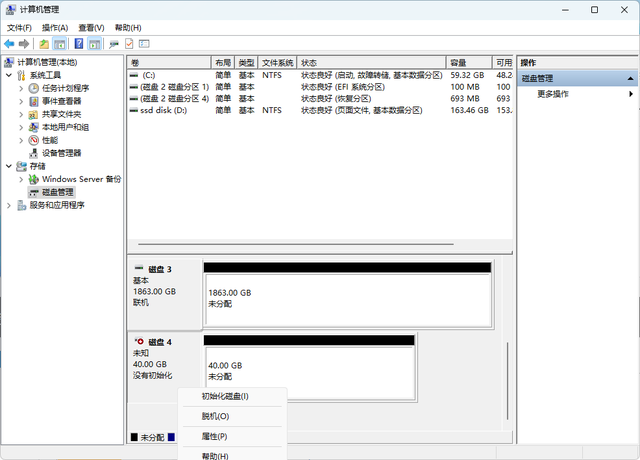Click the blue Help question mark icon
This screenshot has height=460, width=640.
[79, 44]
